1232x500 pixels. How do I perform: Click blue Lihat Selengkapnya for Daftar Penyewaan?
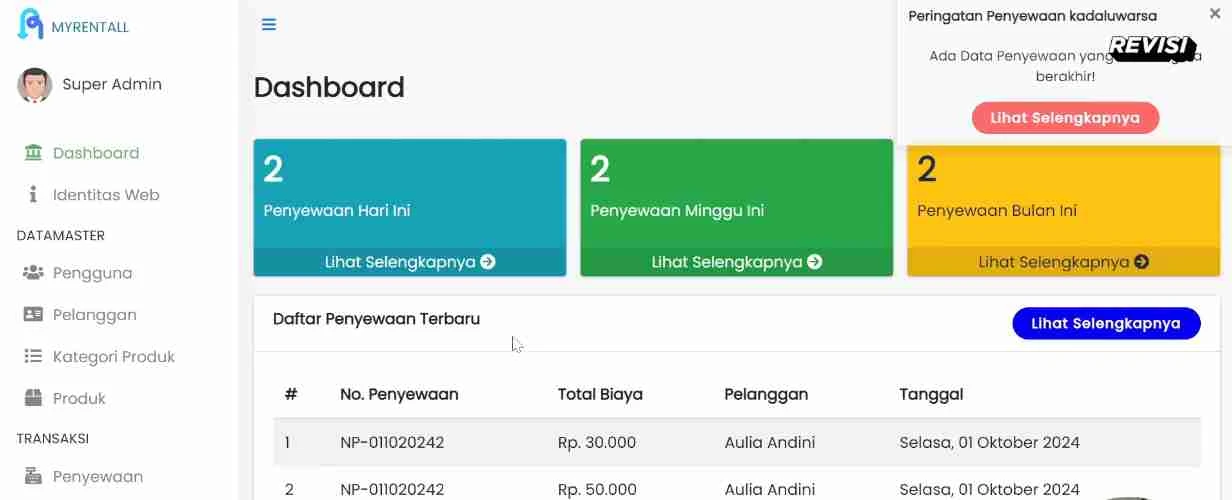1106,324
